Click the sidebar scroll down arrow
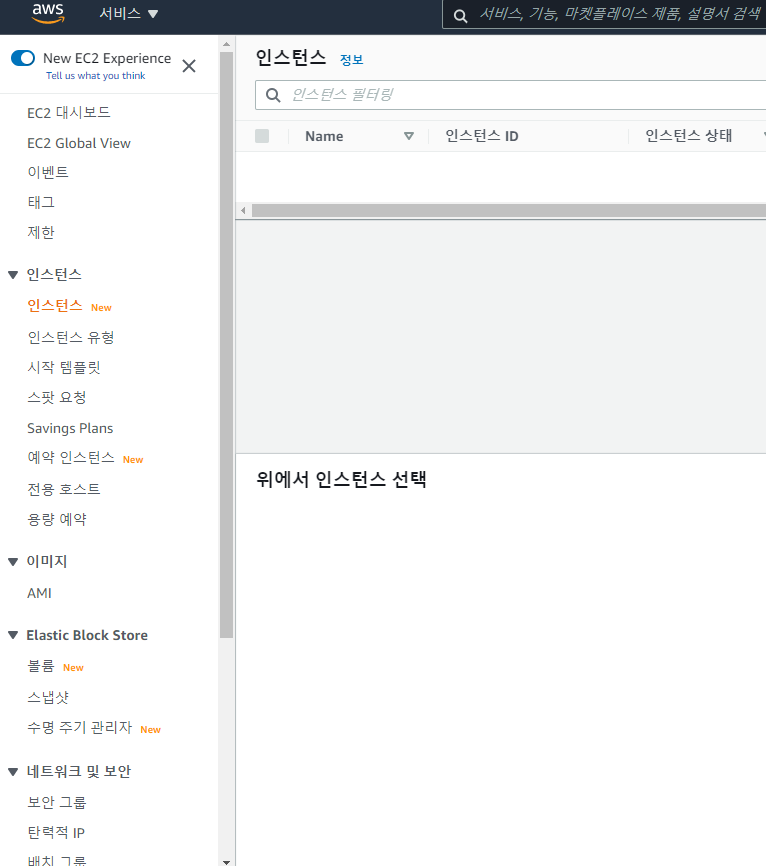Image resolution: width=766 pixels, height=866 pixels. 226,861
